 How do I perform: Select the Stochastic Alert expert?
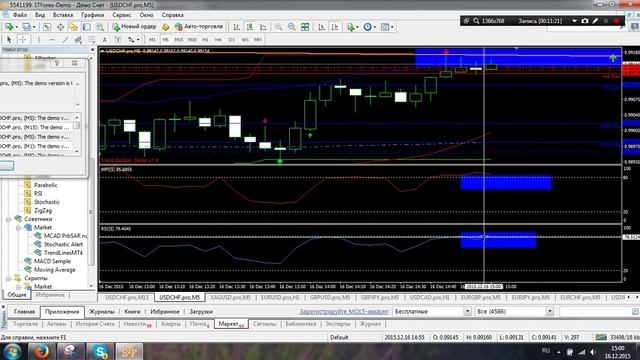63,244
